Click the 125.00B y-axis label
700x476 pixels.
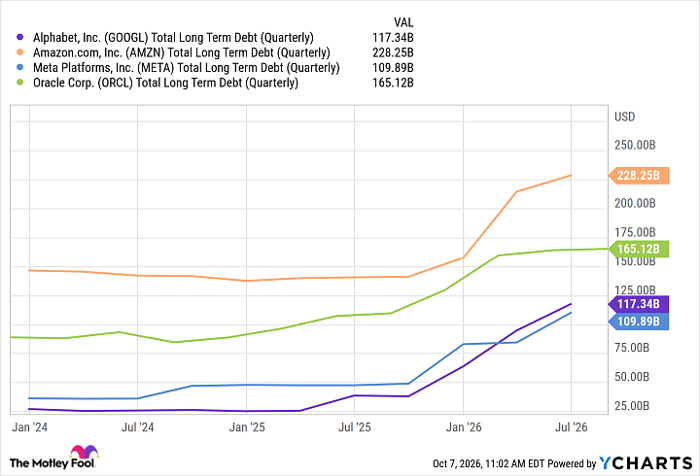(635, 290)
